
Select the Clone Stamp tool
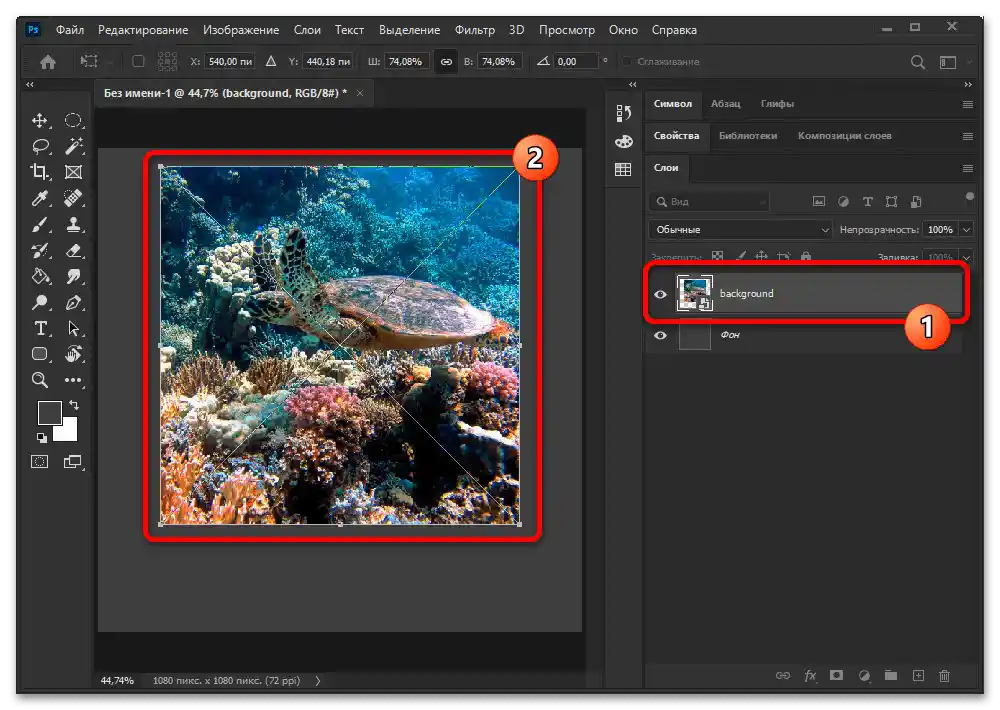(x=73, y=225)
